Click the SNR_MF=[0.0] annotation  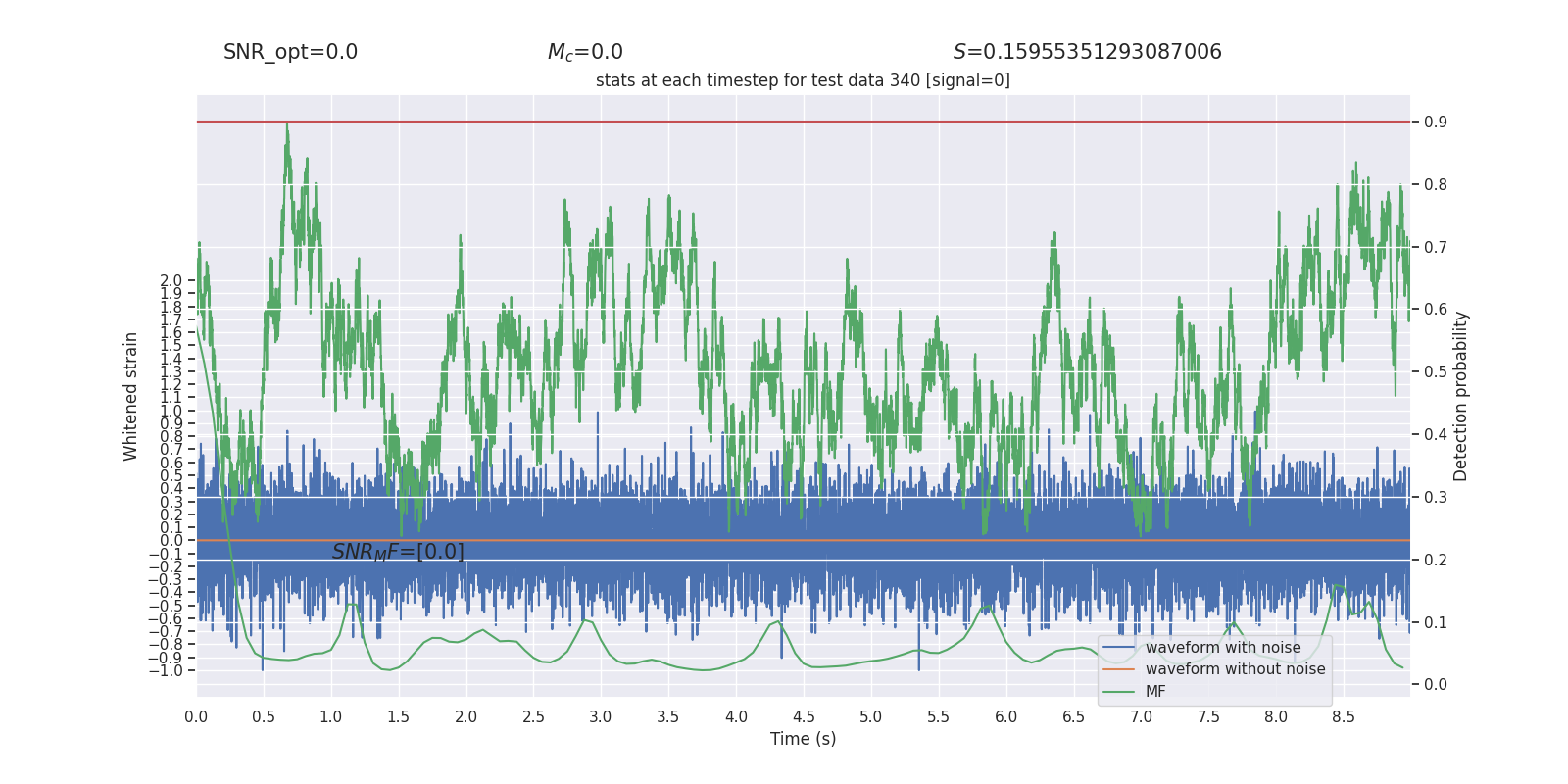(x=398, y=552)
